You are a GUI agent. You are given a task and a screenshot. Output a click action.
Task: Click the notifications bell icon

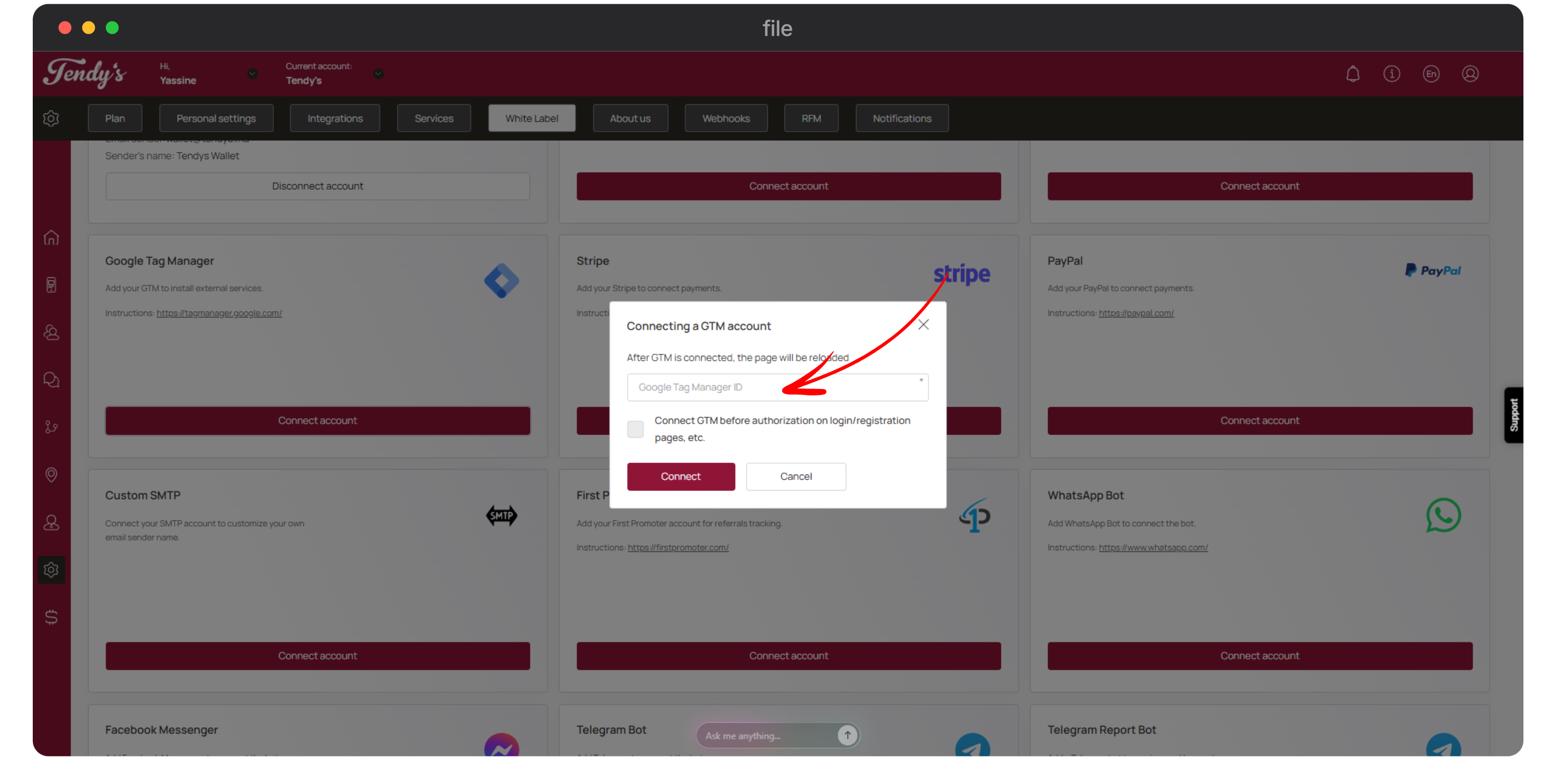tap(1353, 74)
